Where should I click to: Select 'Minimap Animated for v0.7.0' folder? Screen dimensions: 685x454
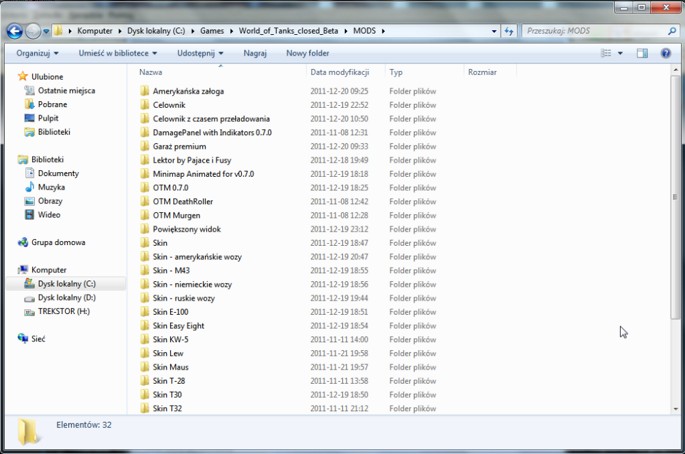coord(203,174)
